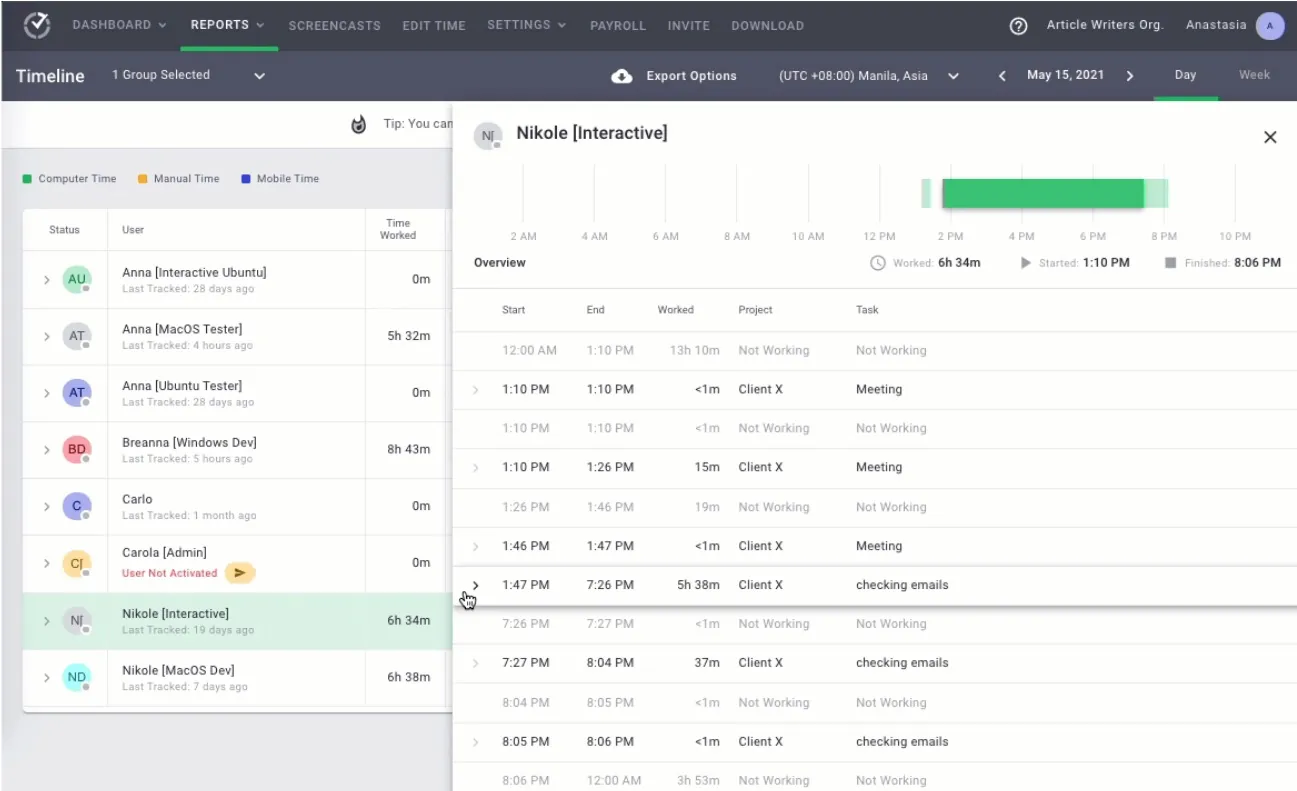The image size is (1297, 791).
Task: Click Article Writers Org. name
Action: click(x=1105, y=25)
